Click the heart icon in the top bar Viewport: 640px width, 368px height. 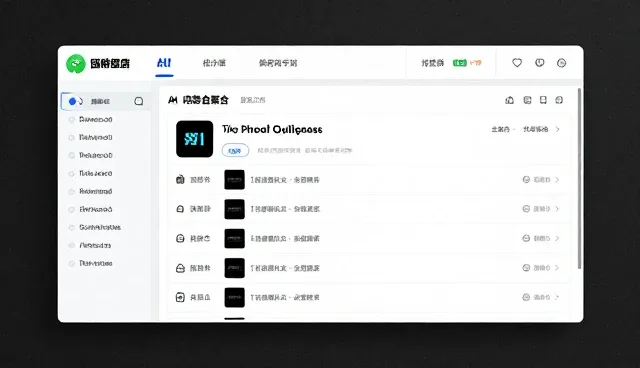tap(517, 63)
